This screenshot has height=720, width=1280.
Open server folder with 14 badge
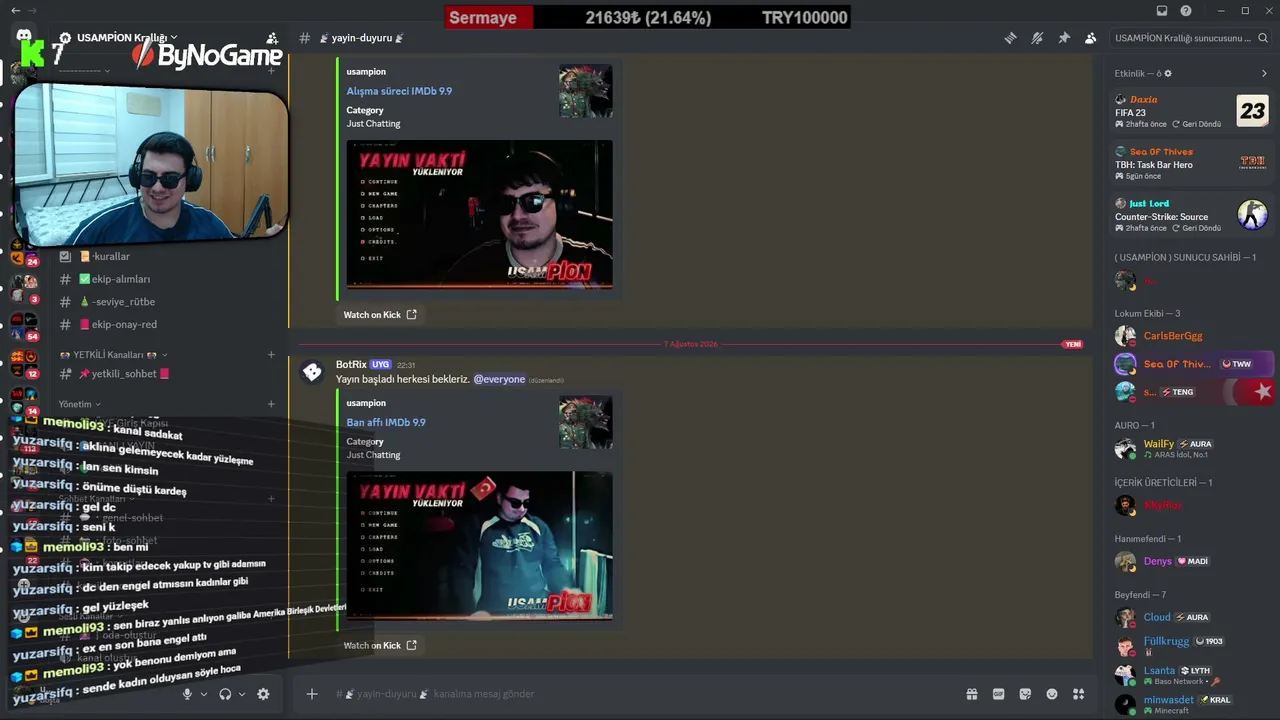tap(24, 400)
